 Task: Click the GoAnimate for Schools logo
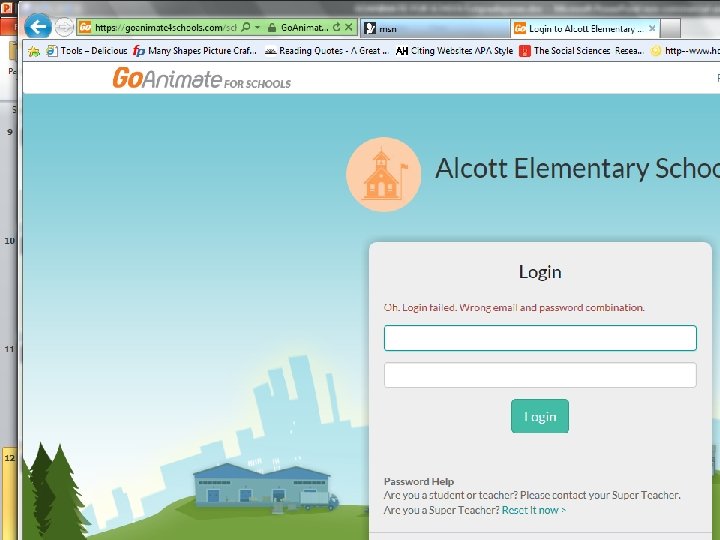202,78
